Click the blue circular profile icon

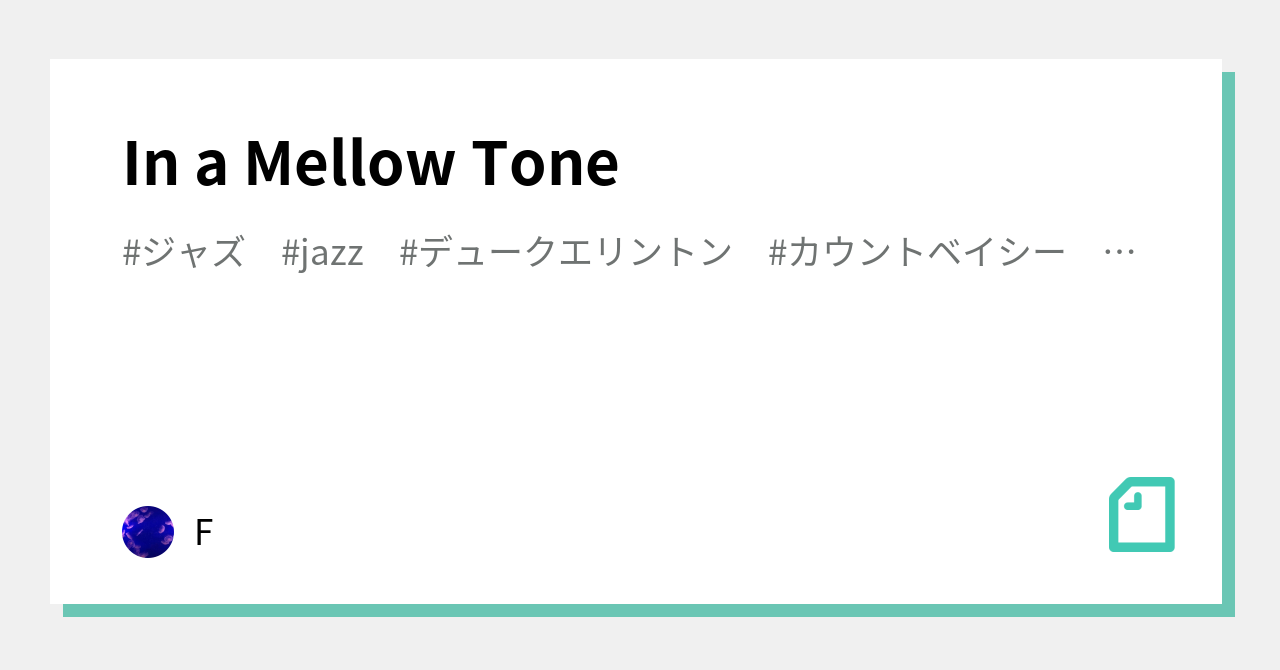(x=147, y=531)
